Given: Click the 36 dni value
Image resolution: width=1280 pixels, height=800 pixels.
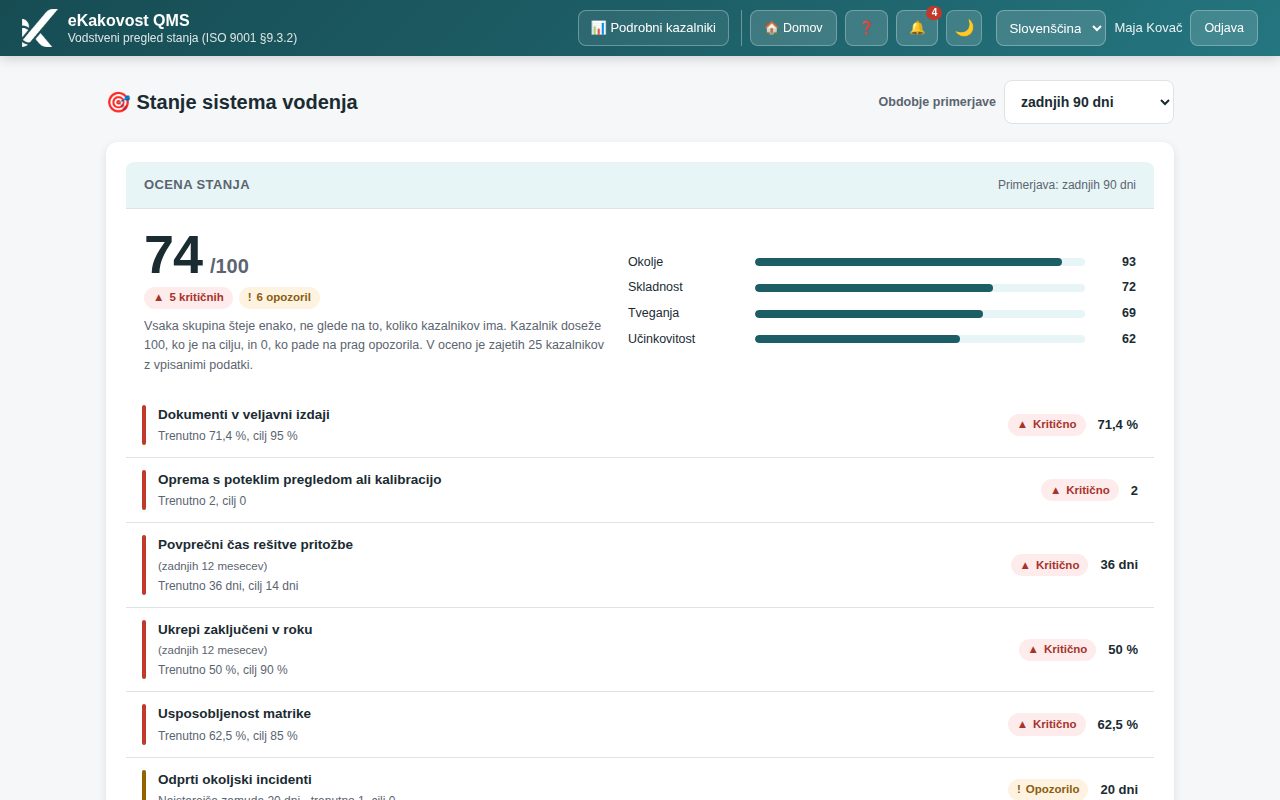Looking at the screenshot, I should [x=1119, y=565].
